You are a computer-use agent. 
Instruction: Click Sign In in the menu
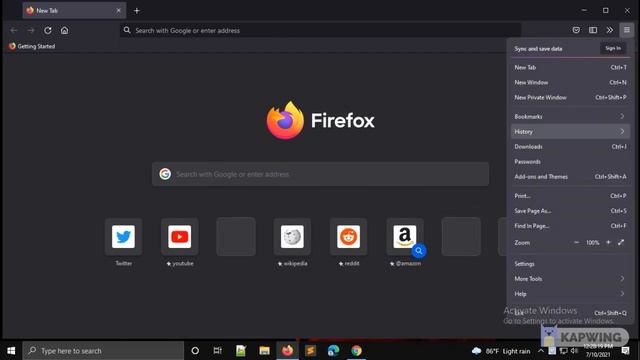click(613, 48)
